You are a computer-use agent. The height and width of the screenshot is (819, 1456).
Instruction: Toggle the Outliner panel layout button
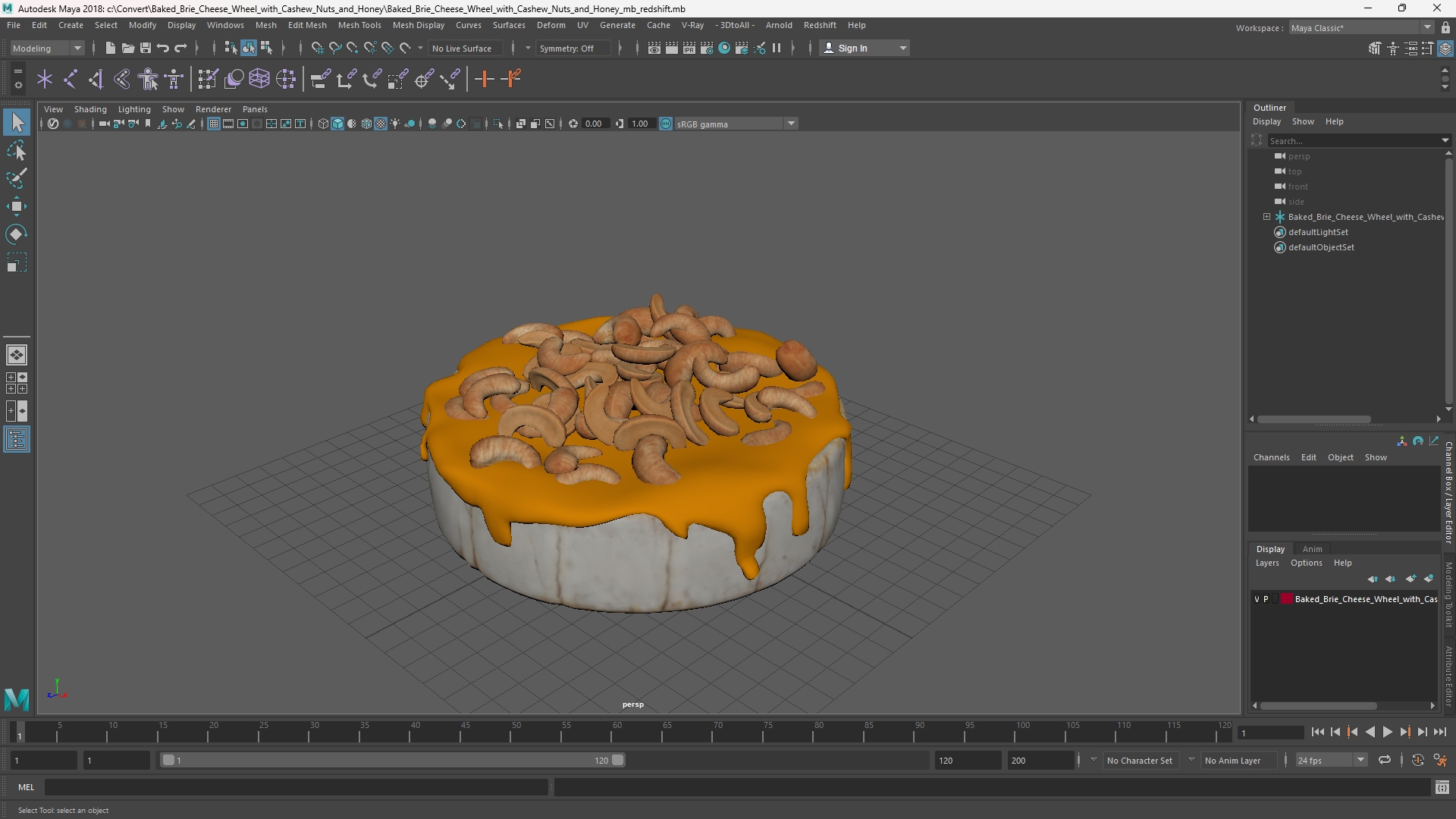click(17, 440)
